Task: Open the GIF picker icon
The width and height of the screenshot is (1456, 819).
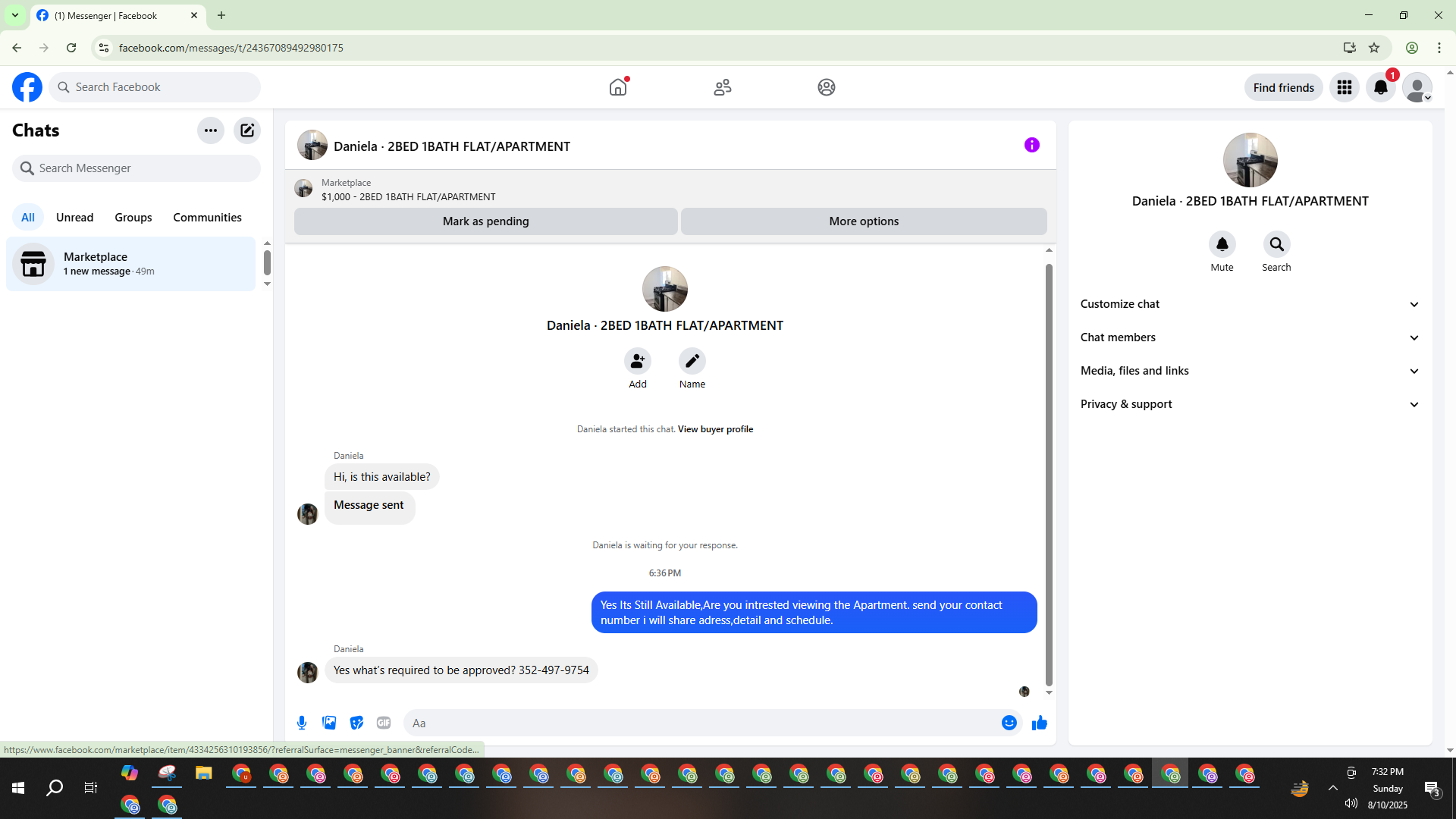Action: tap(384, 723)
